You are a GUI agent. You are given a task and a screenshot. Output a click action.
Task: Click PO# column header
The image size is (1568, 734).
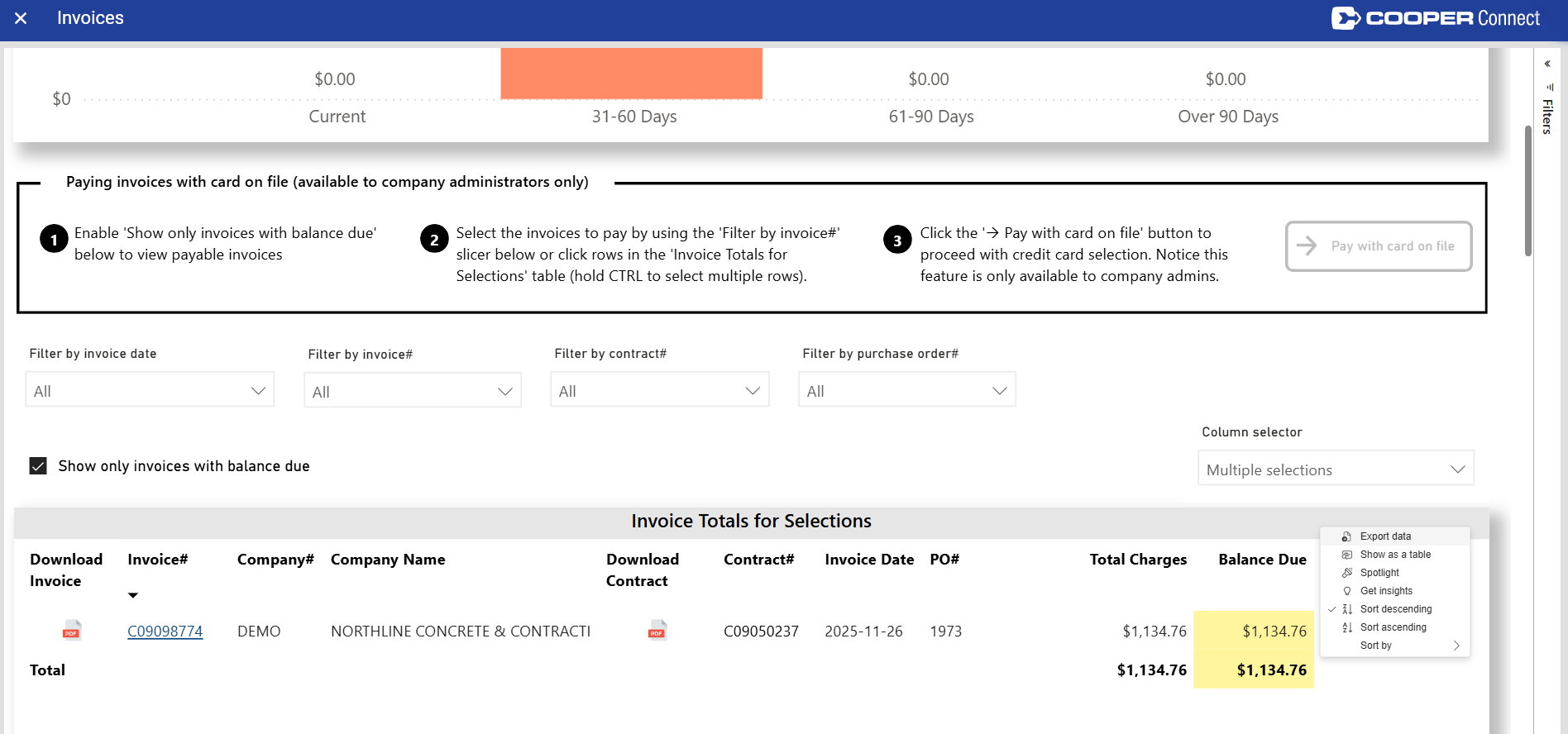tap(944, 560)
